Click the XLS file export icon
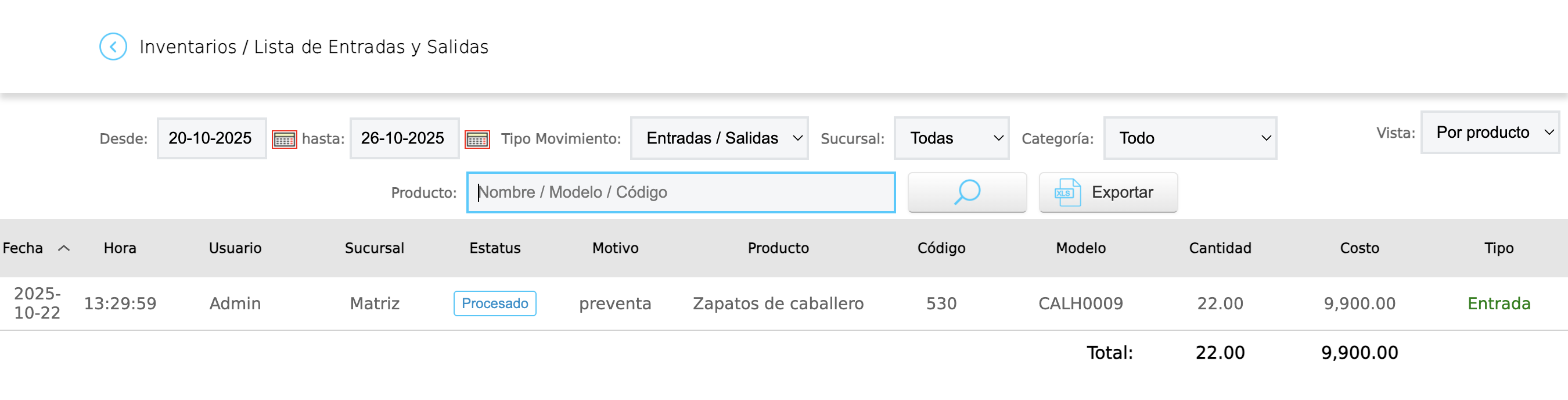The image size is (1568, 400). coord(1067,192)
